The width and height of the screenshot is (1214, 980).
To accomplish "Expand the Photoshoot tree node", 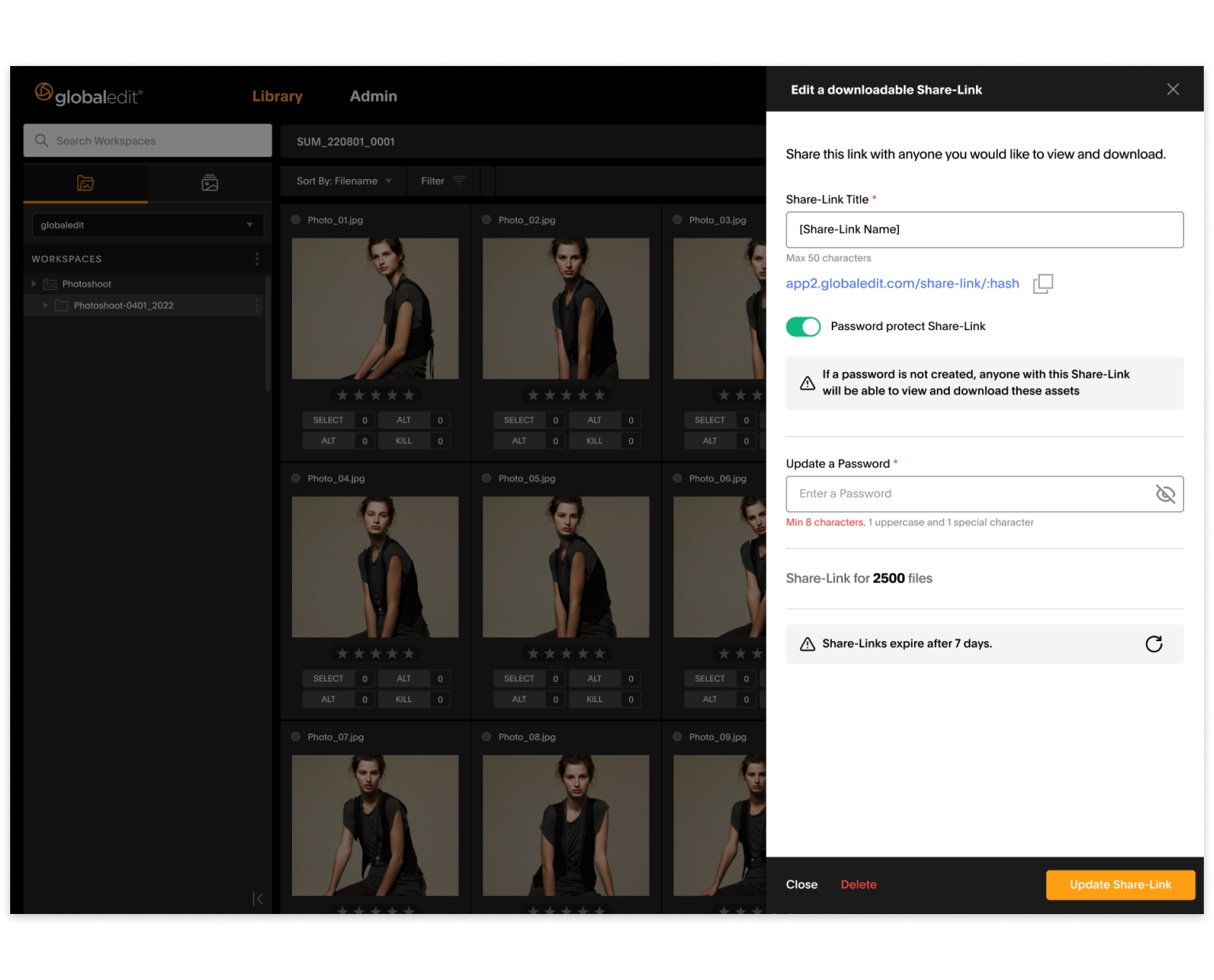I will (x=34, y=284).
